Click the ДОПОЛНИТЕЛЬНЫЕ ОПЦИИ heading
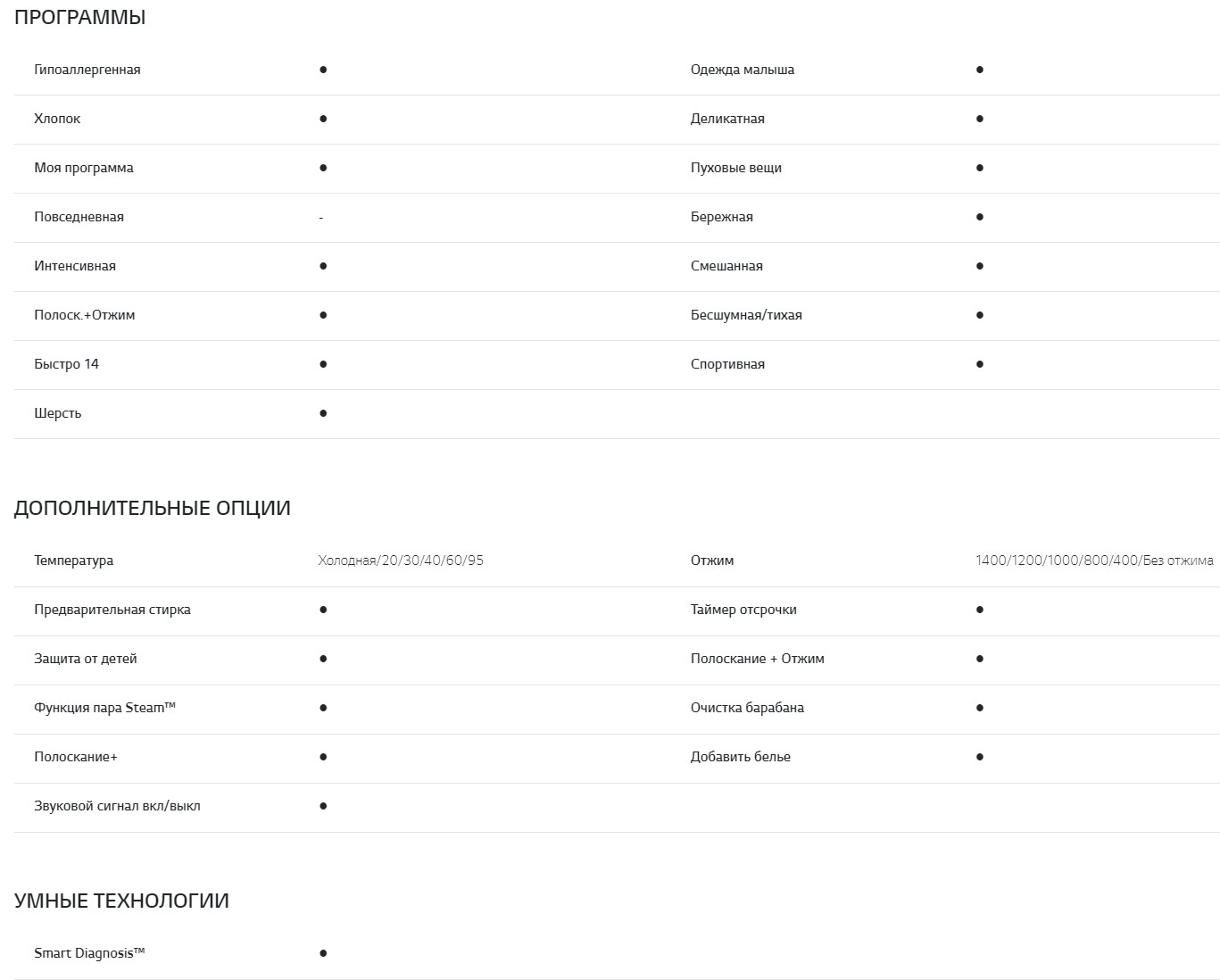The height and width of the screenshot is (980, 1220). [153, 508]
